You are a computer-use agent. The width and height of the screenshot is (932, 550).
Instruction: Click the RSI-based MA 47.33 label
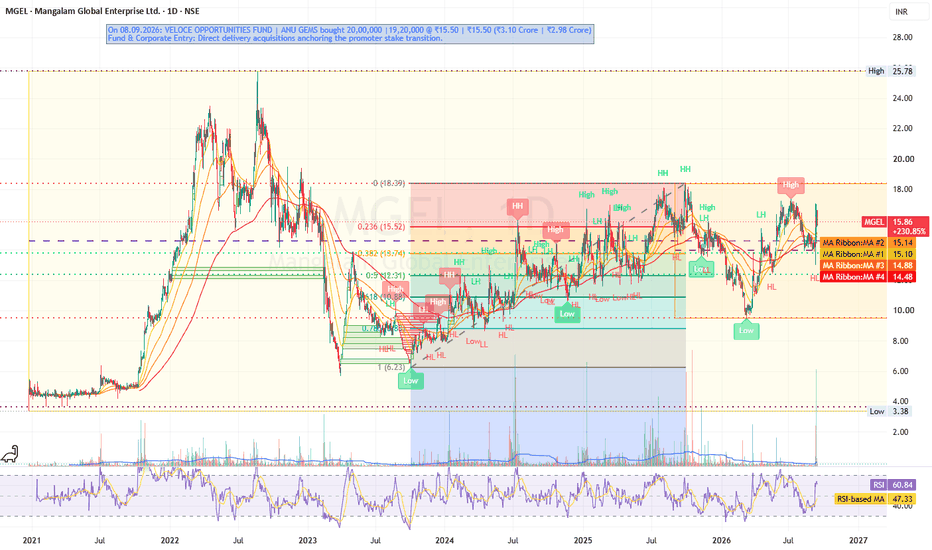(x=875, y=499)
